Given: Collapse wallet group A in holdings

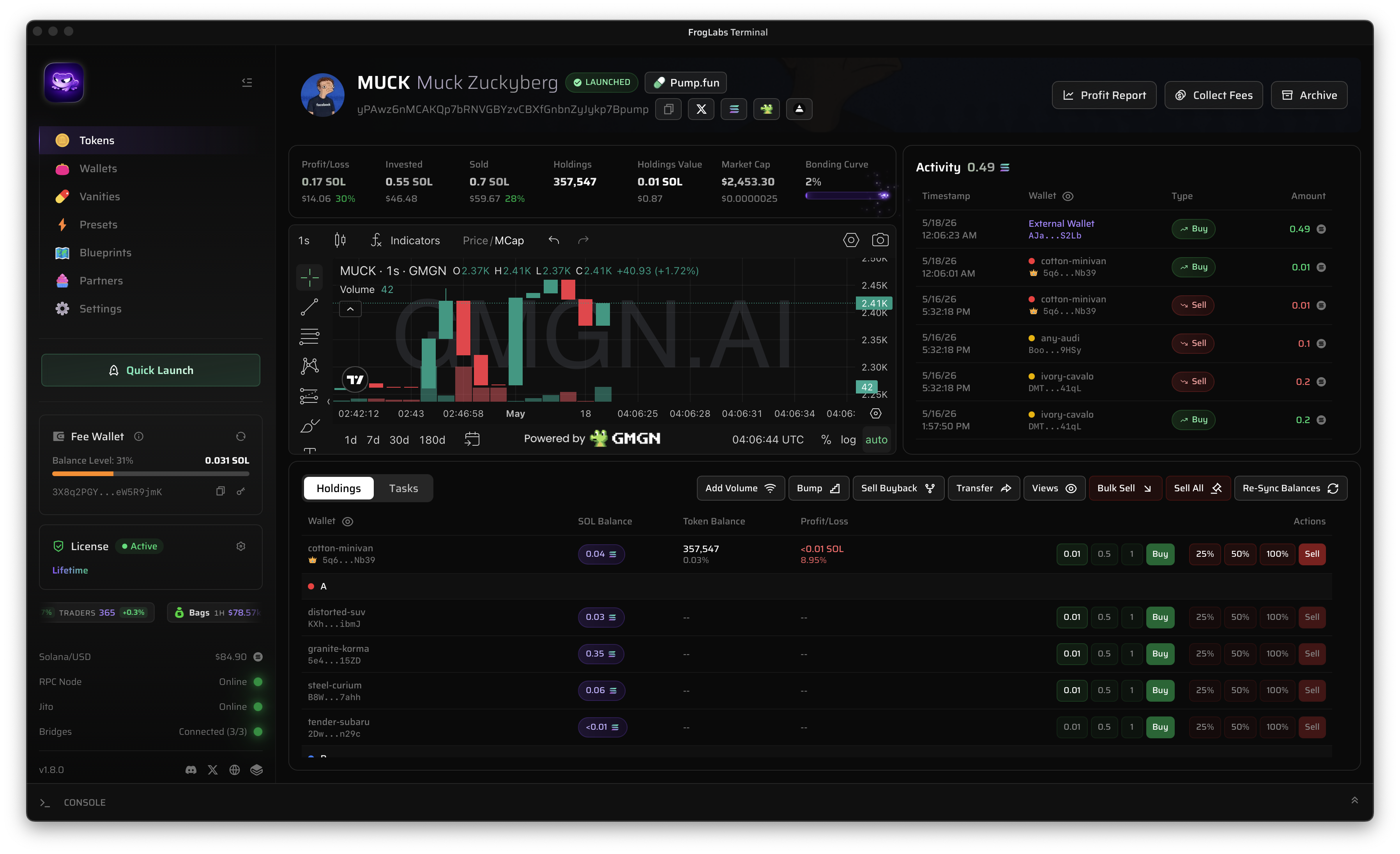Looking at the screenshot, I should [x=817, y=586].
